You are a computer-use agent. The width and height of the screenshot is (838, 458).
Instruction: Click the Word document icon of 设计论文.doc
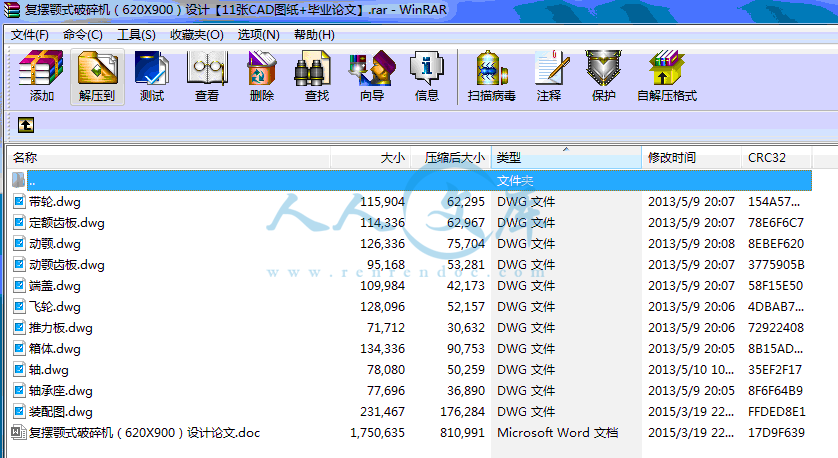[x=19, y=432]
